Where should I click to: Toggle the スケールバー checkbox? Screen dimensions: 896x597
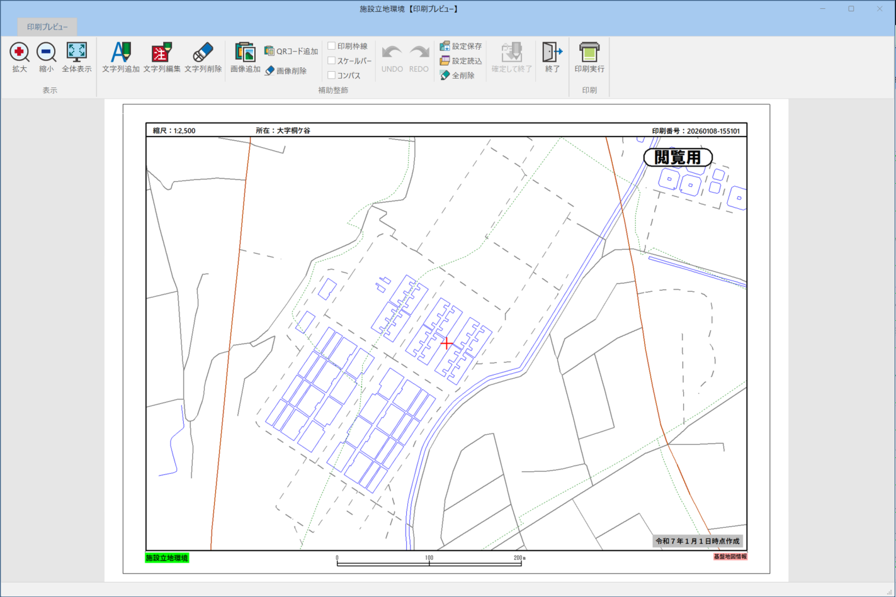(332, 61)
